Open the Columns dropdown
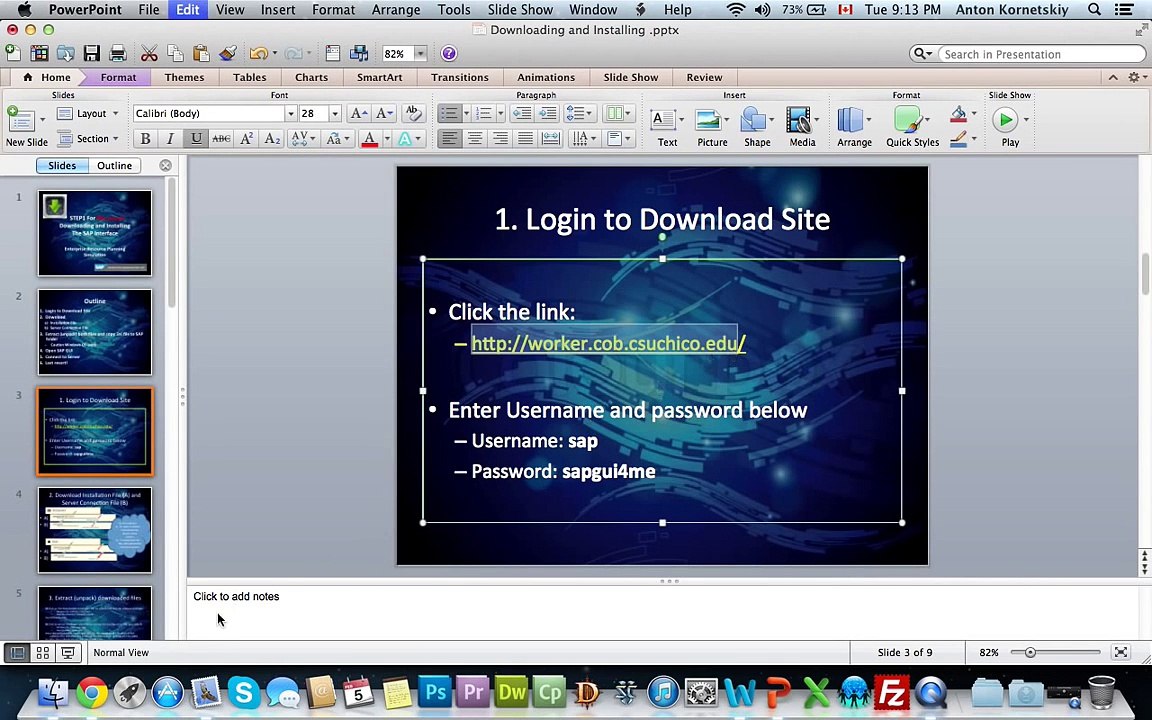 point(619,113)
